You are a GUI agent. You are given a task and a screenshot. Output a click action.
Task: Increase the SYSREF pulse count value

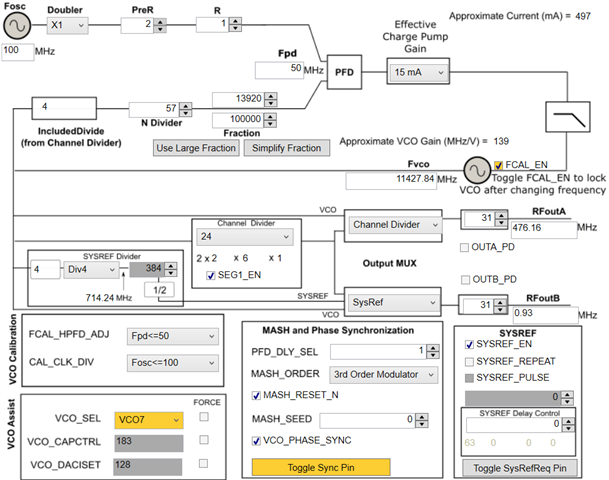click(x=568, y=395)
